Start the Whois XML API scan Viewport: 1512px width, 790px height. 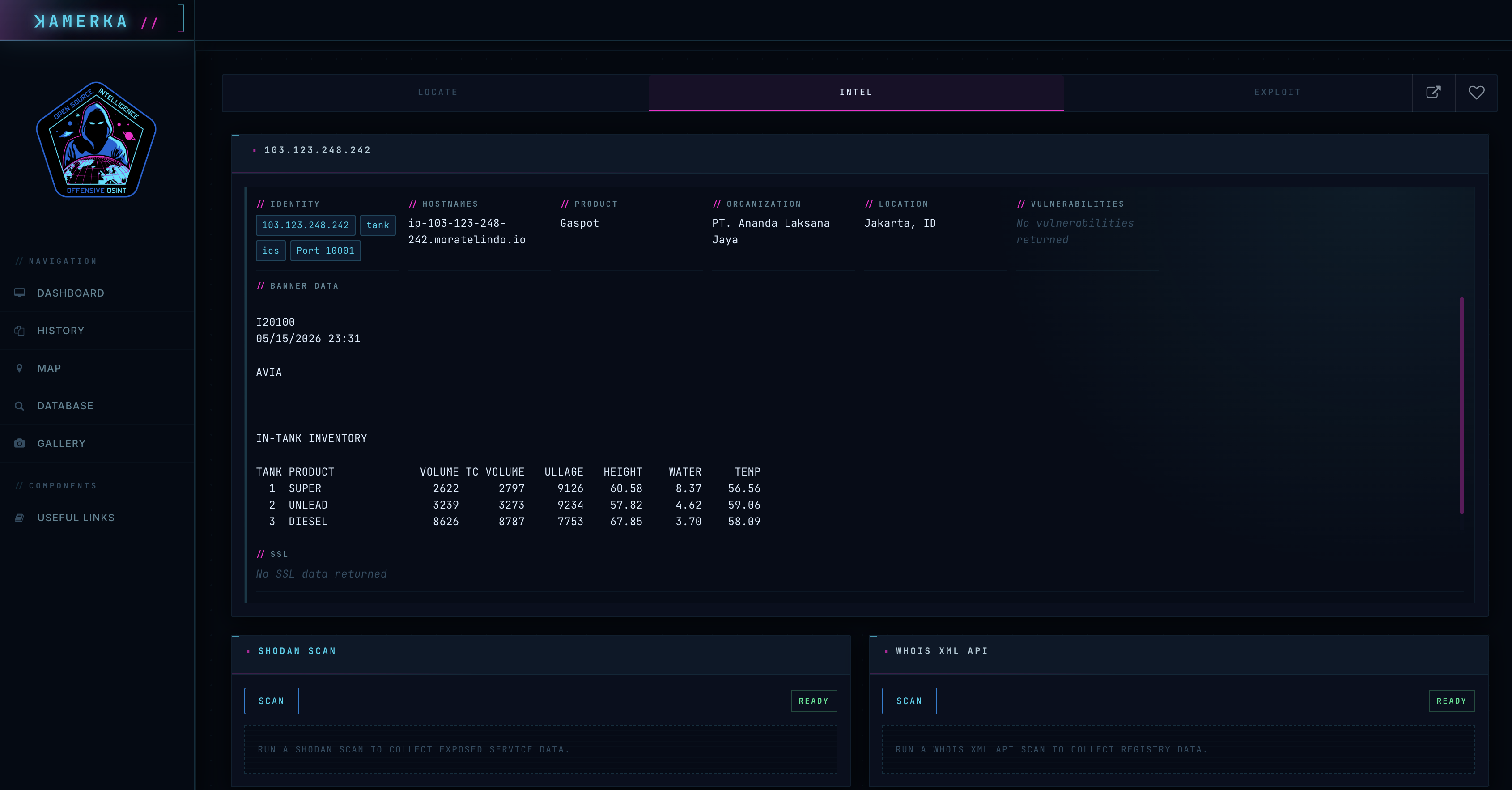coord(909,701)
